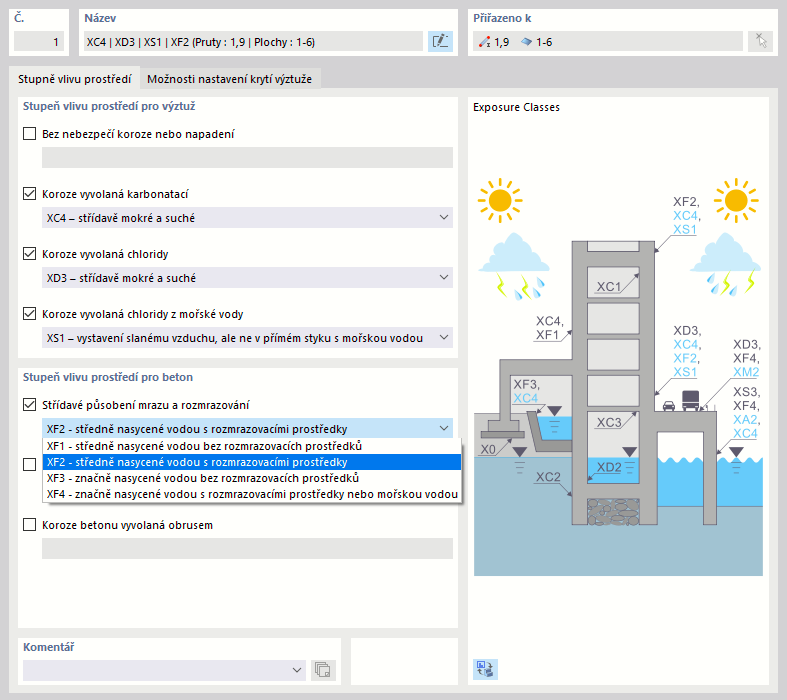787x700 pixels.
Task: Choose XF4 nebo mořskou vodou option
Action: click(251, 494)
